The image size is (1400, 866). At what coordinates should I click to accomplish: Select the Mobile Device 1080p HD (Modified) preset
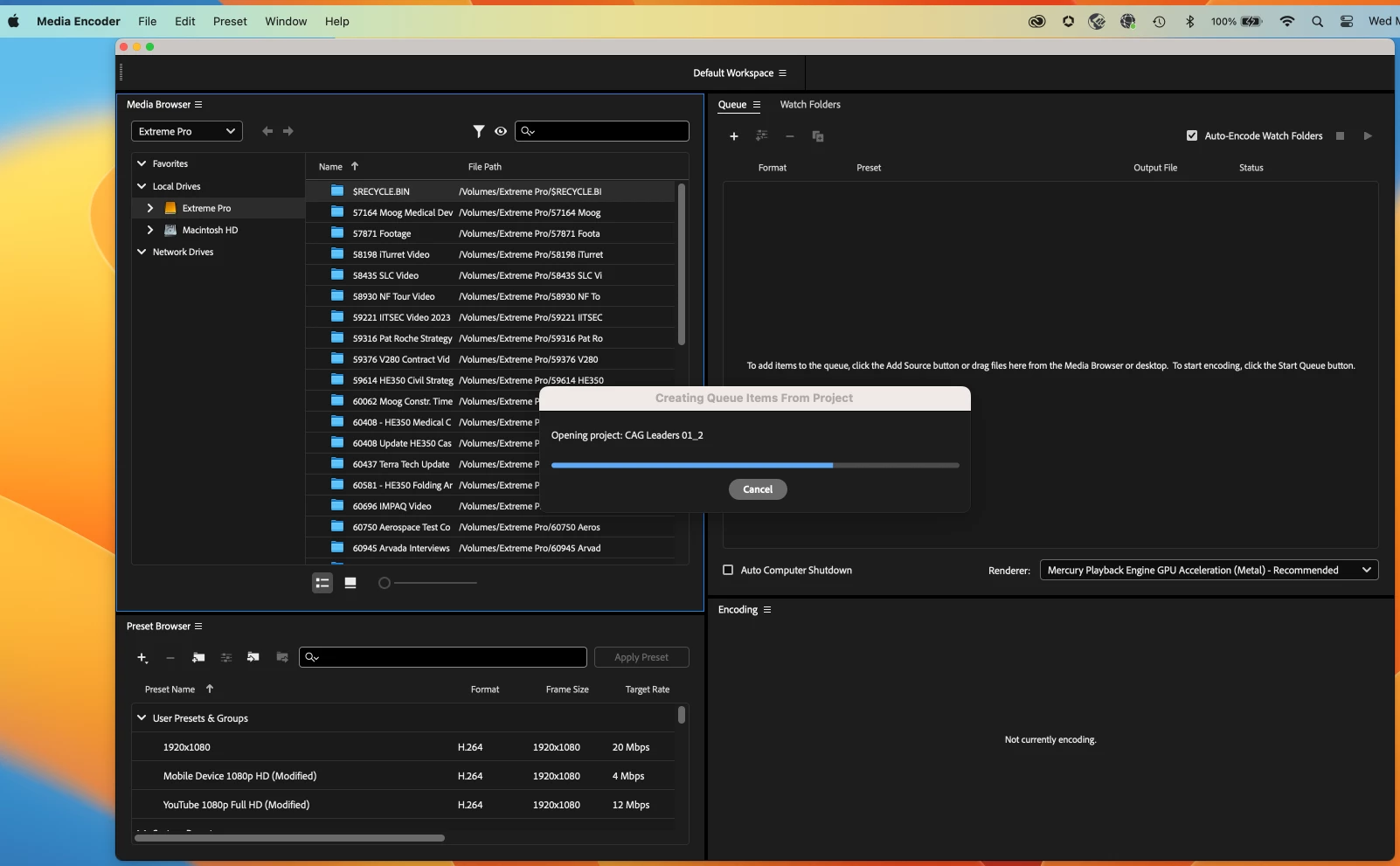click(x=403, y=776)
